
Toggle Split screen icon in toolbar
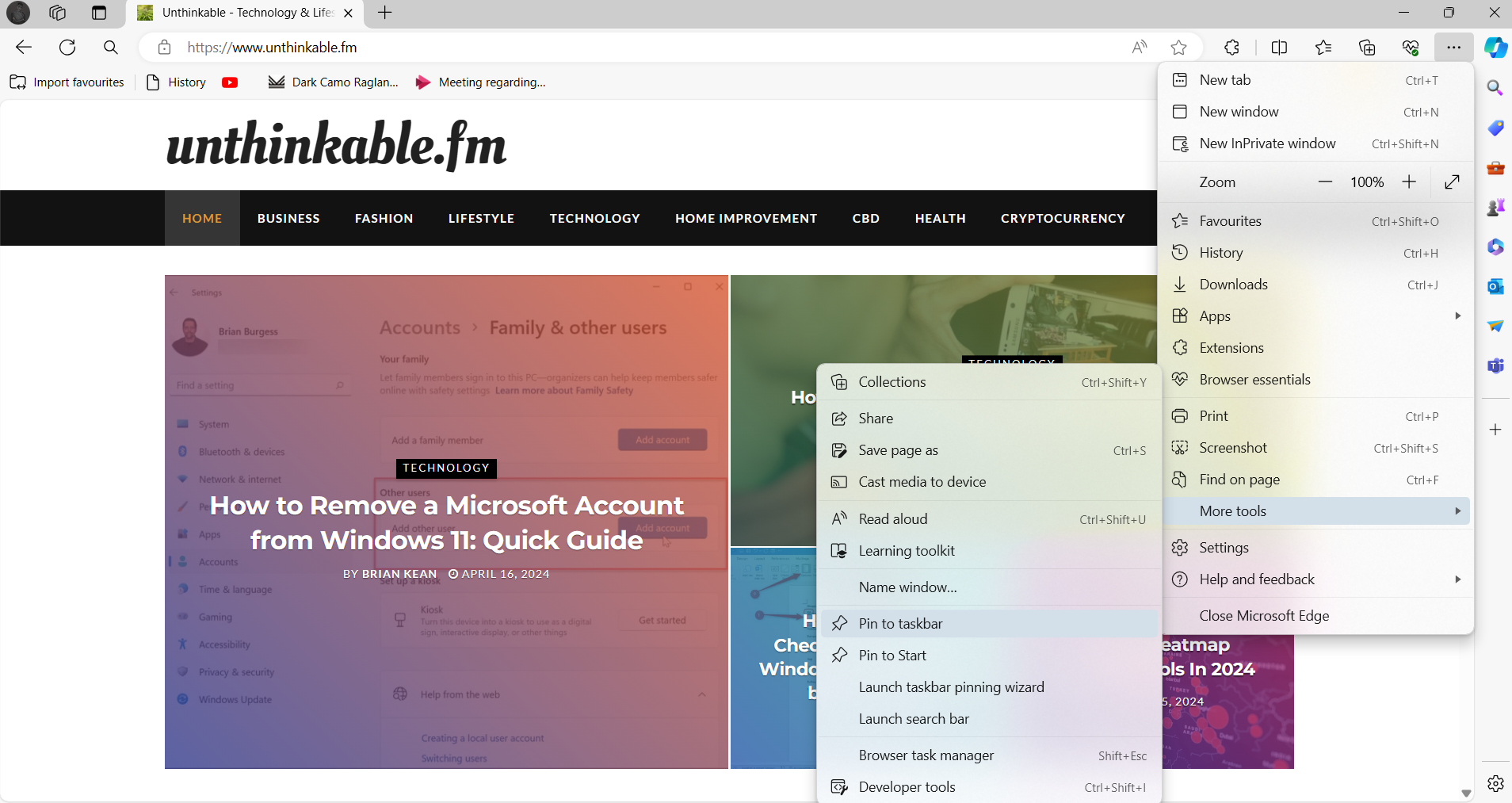(x=1279, y=48)
